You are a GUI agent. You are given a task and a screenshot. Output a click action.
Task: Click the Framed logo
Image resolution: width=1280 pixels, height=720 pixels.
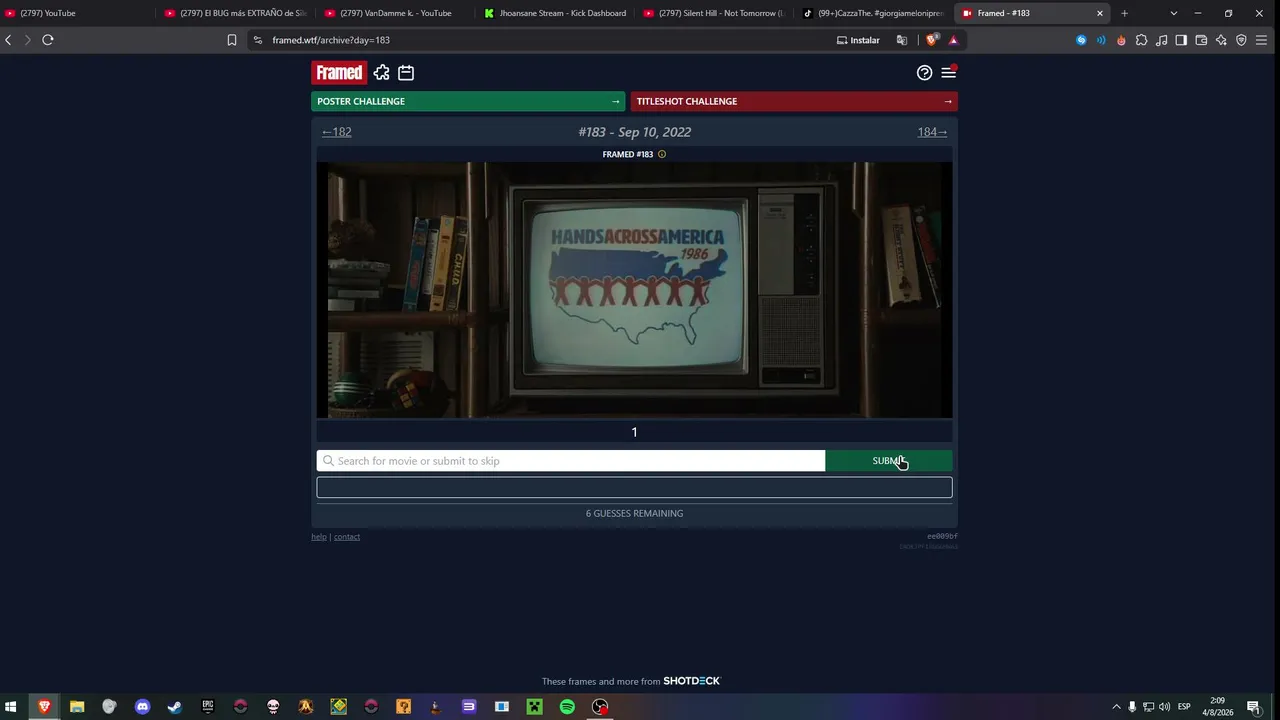pyautogui.click(x=339, y=72)
